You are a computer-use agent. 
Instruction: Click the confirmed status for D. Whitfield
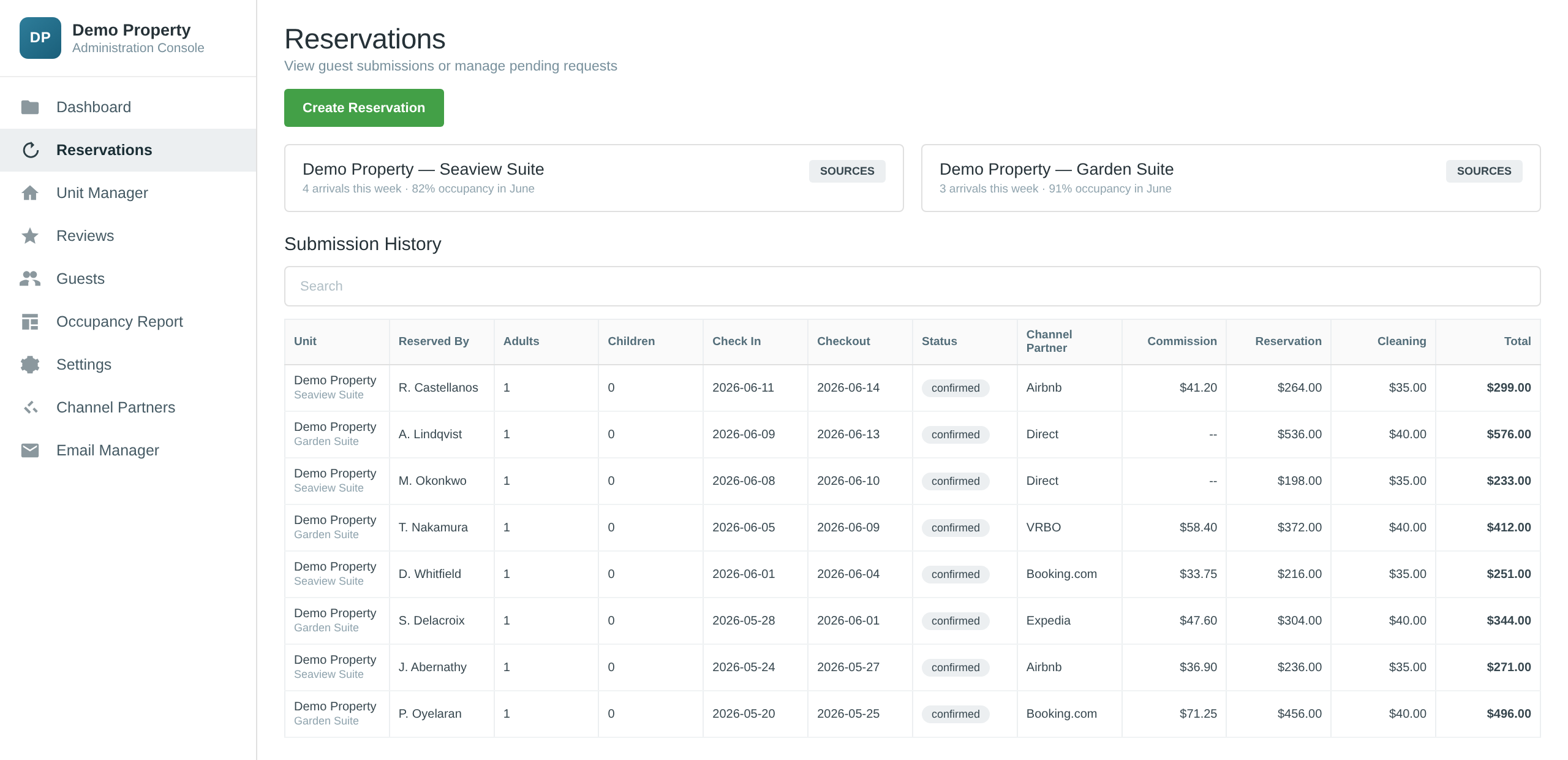(956, 574)
